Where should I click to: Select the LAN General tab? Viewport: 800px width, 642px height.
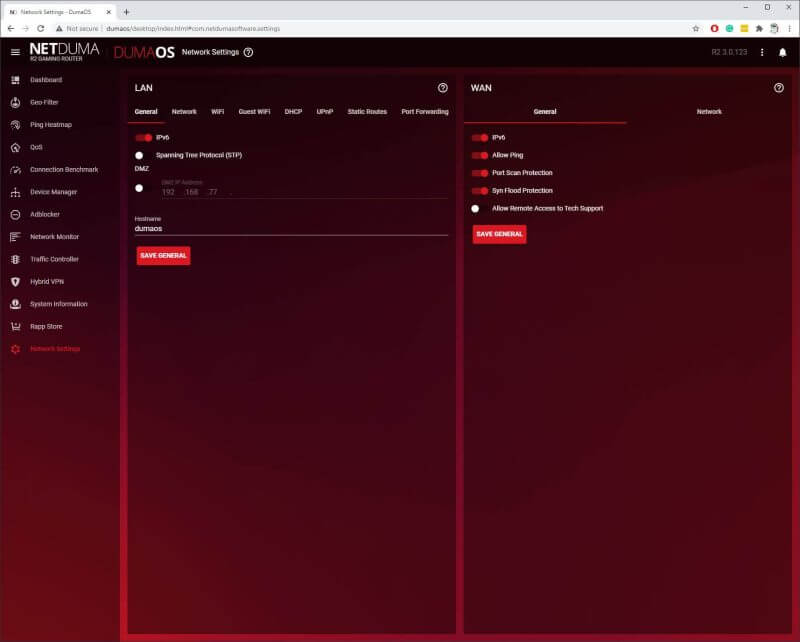click(146, 112)
